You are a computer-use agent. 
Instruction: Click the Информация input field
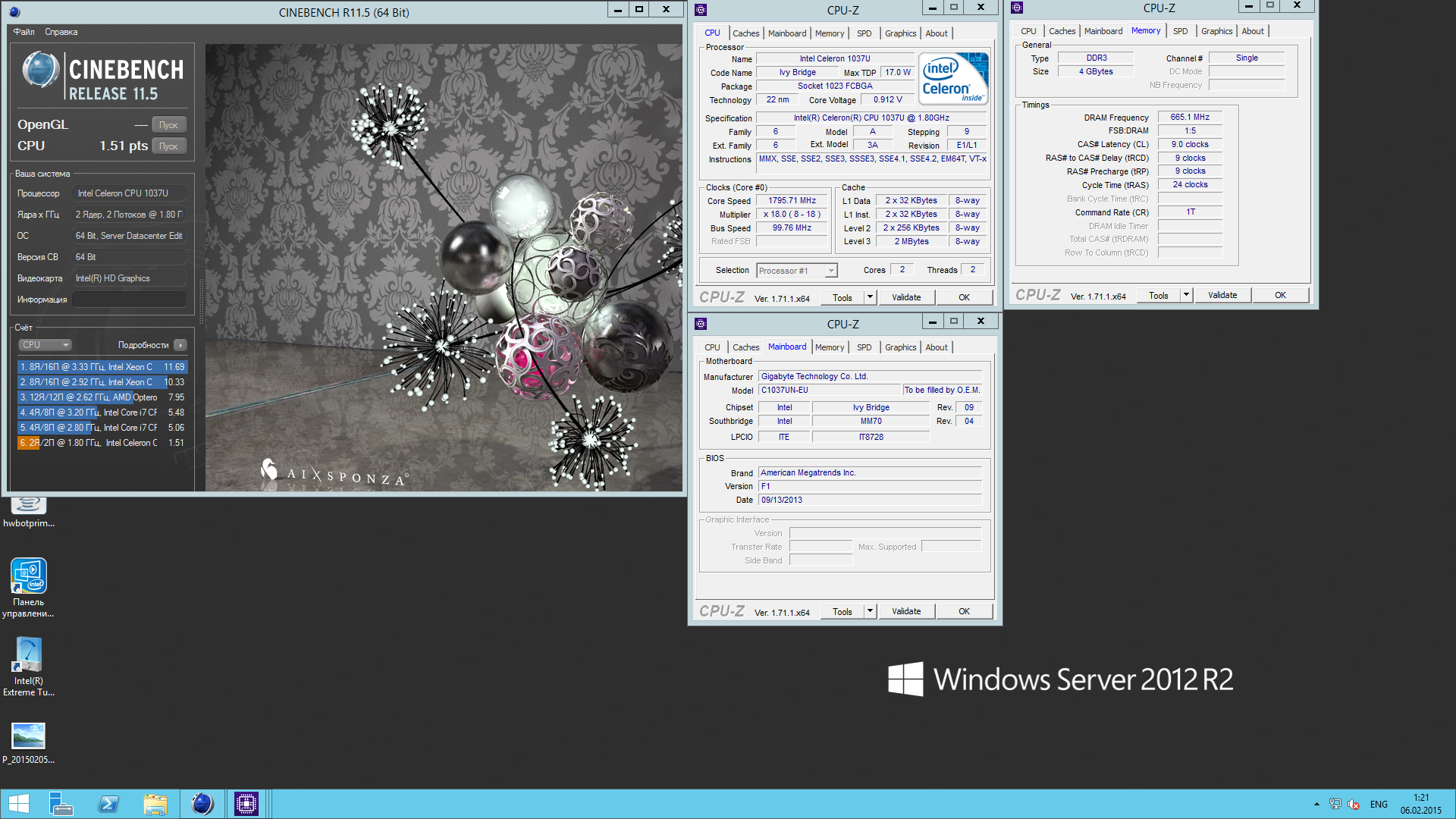129,300
